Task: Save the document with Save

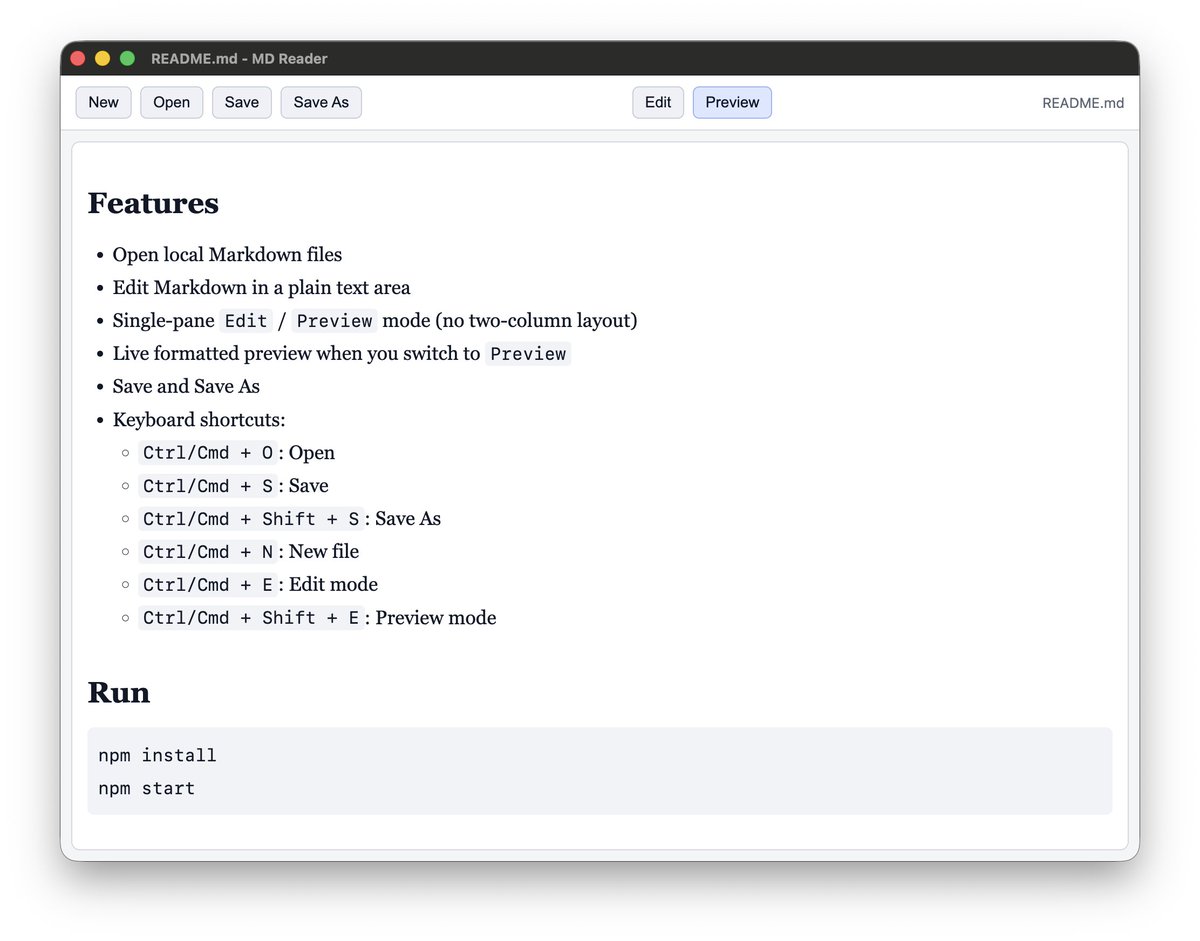Action: (241, 102)
